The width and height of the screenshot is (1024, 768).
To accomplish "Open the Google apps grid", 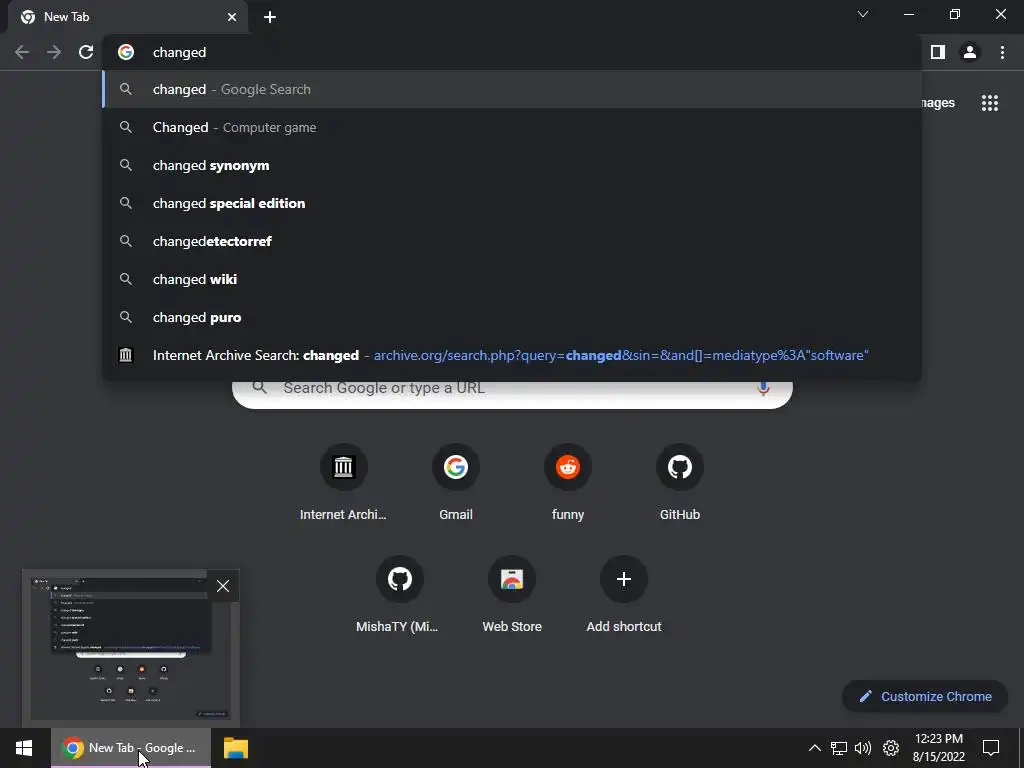I will 989,103.
